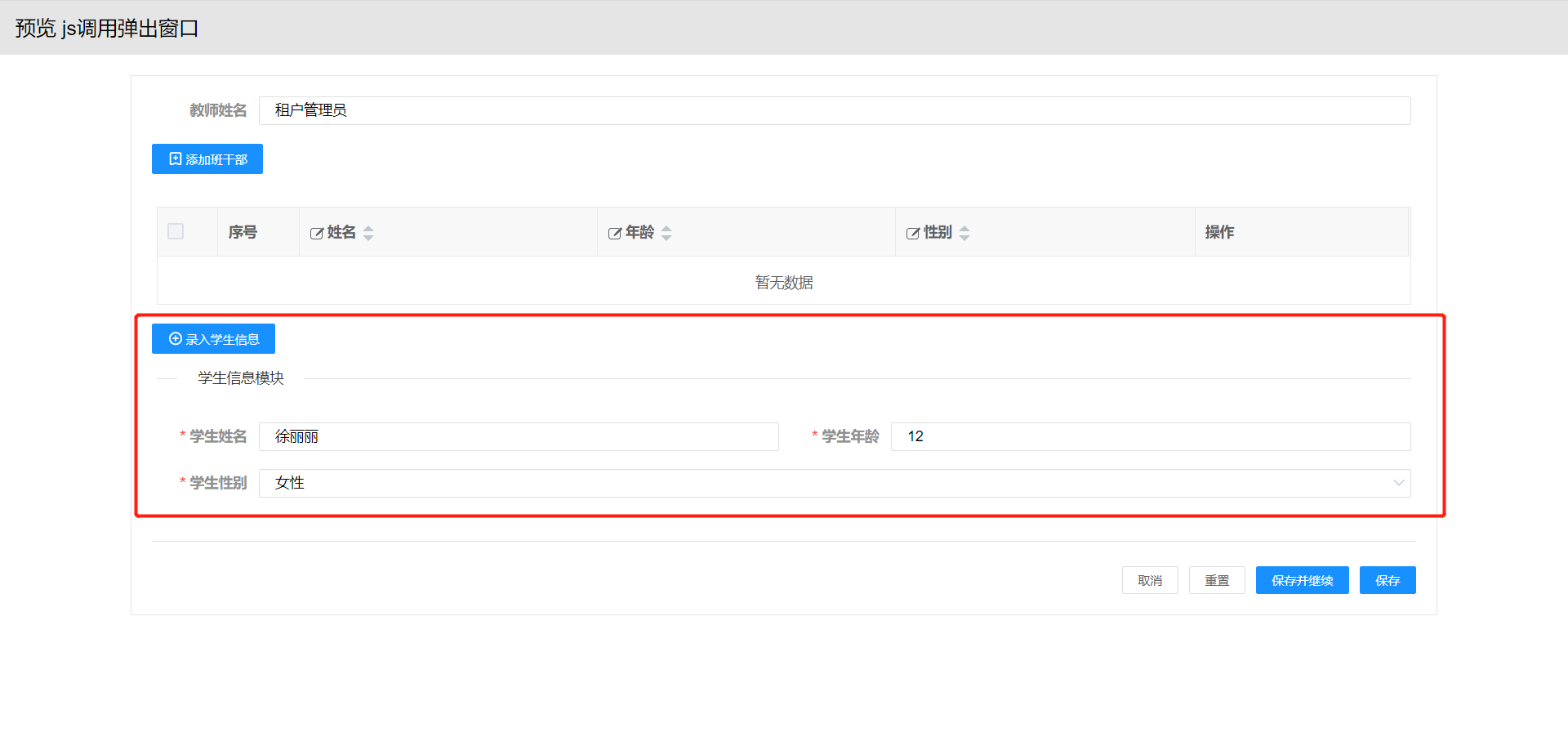The image size is (1568, 737).
Task: Click into the 学生年龄 field
Action: [x=1150, y=436]
